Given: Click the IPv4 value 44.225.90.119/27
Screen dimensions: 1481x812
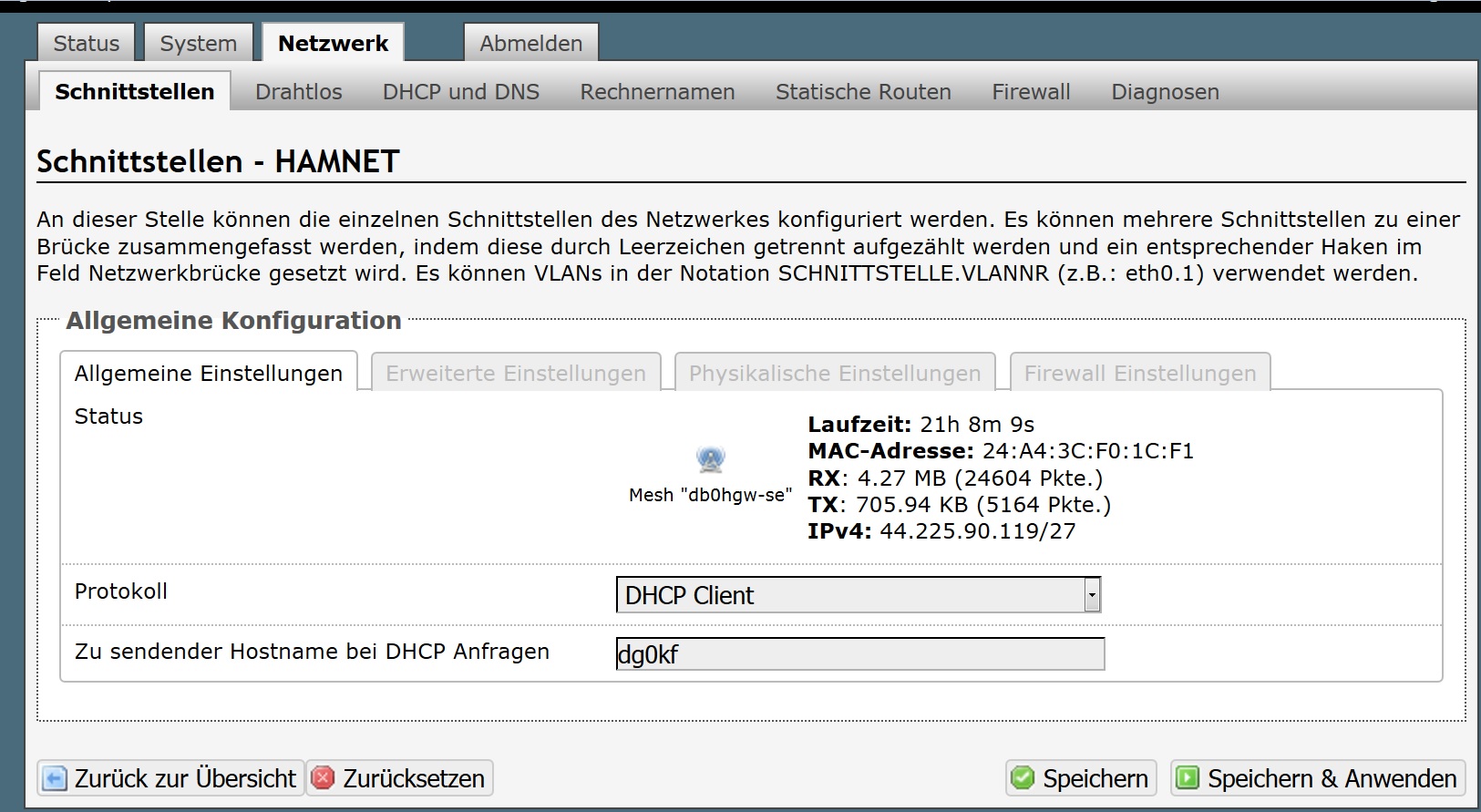Looking at the screenshot, I should point(977,531).
